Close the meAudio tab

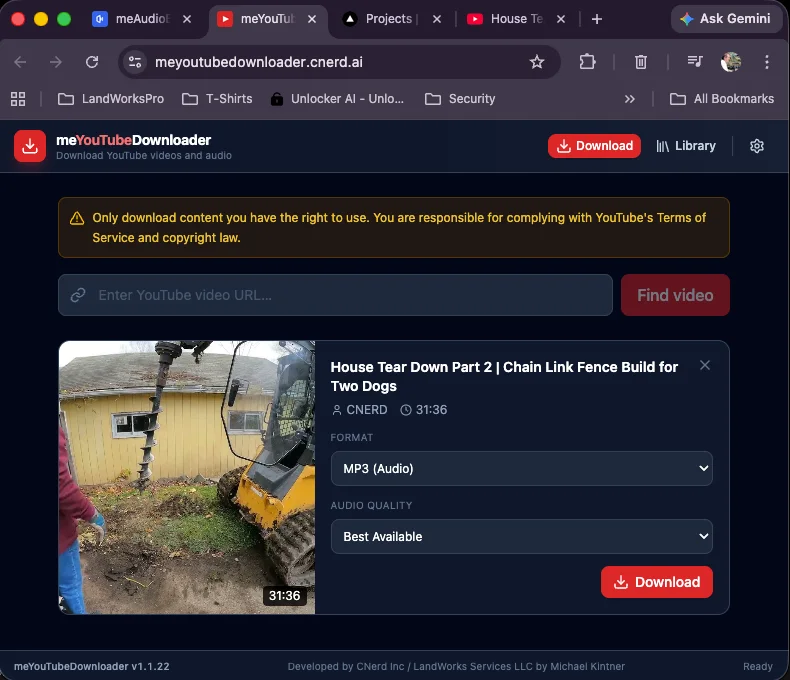187,19
